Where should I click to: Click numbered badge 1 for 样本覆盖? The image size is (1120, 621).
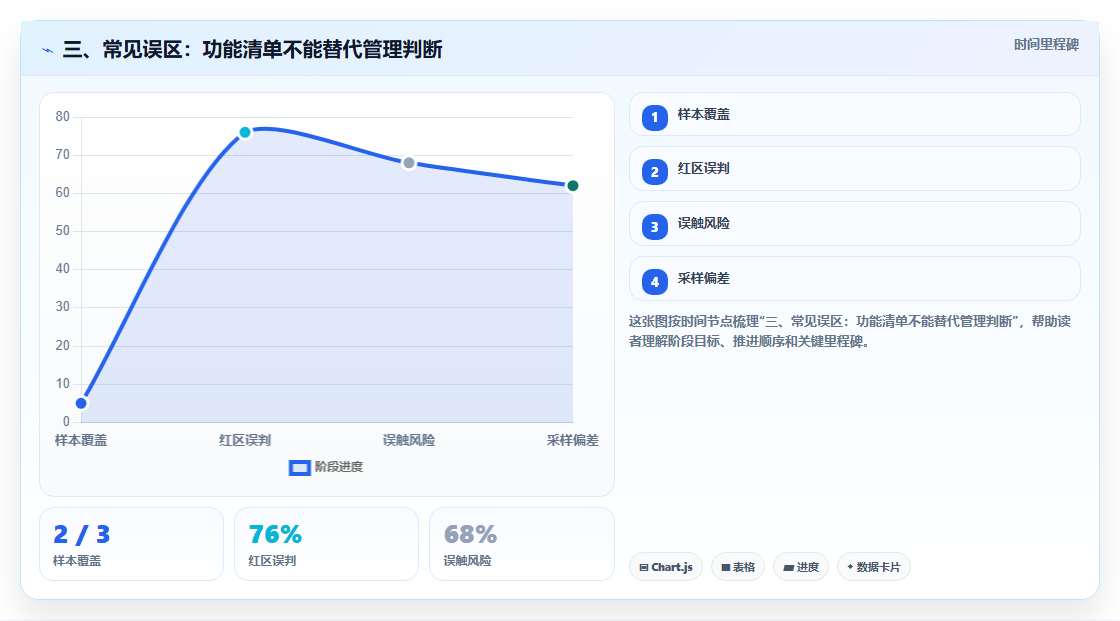click(x=654, y=117)
